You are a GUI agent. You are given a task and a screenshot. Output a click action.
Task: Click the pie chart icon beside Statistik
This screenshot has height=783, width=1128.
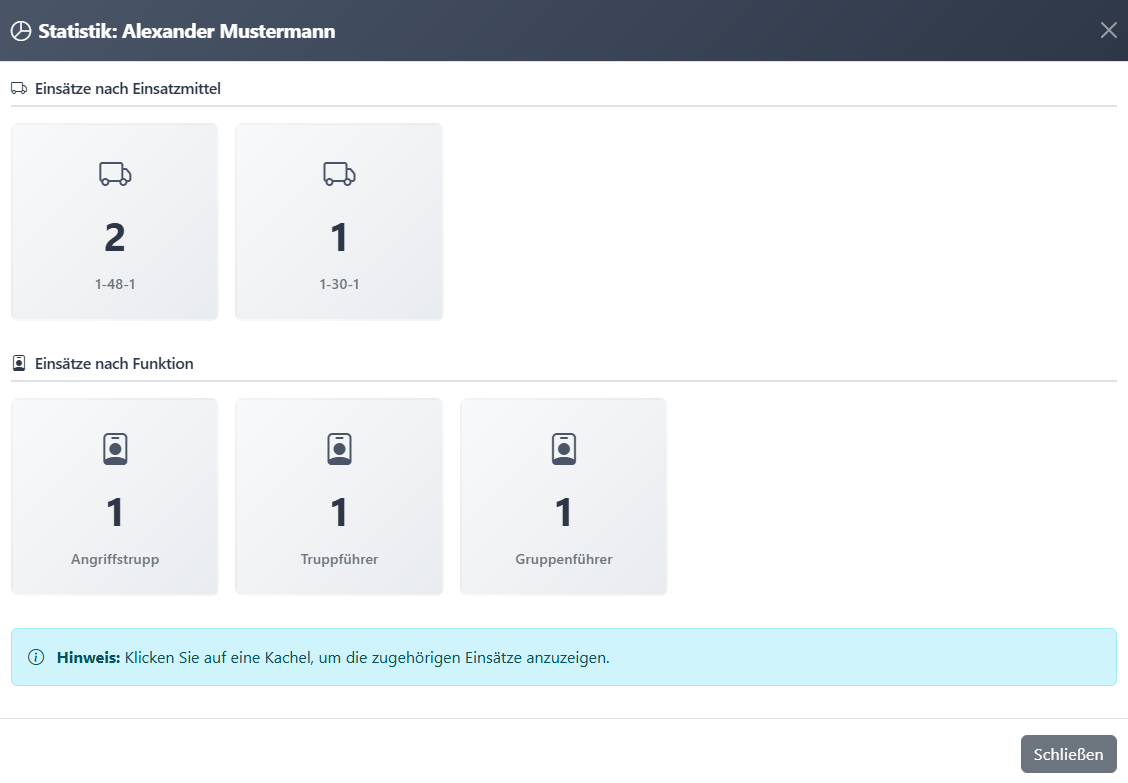[x=21, y=31]
